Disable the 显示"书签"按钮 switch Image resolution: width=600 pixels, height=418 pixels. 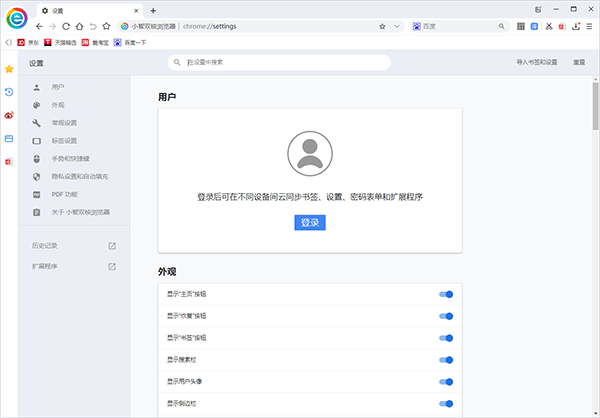446,338
